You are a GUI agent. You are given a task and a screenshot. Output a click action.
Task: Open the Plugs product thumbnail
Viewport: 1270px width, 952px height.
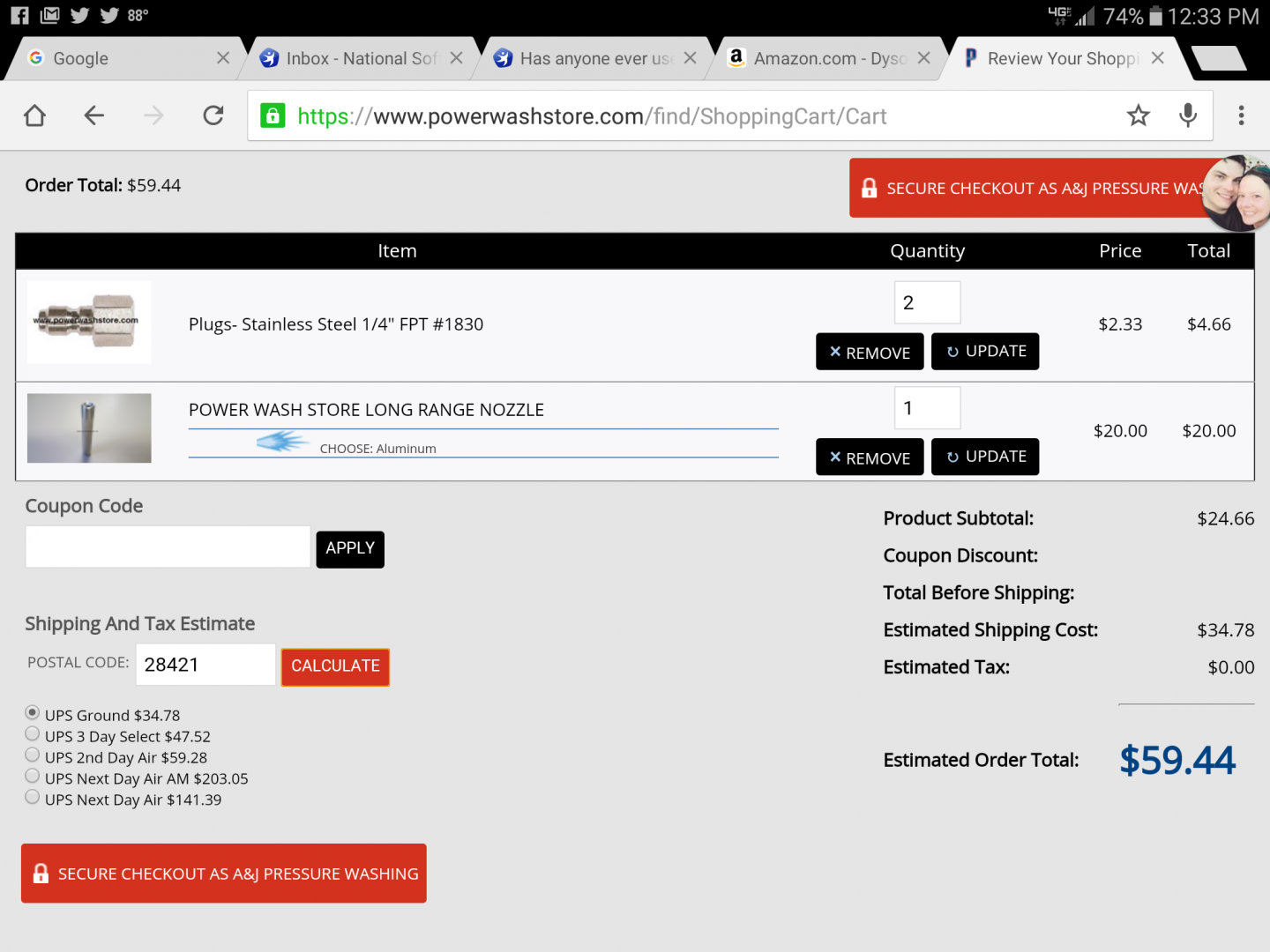pos(89,322)
